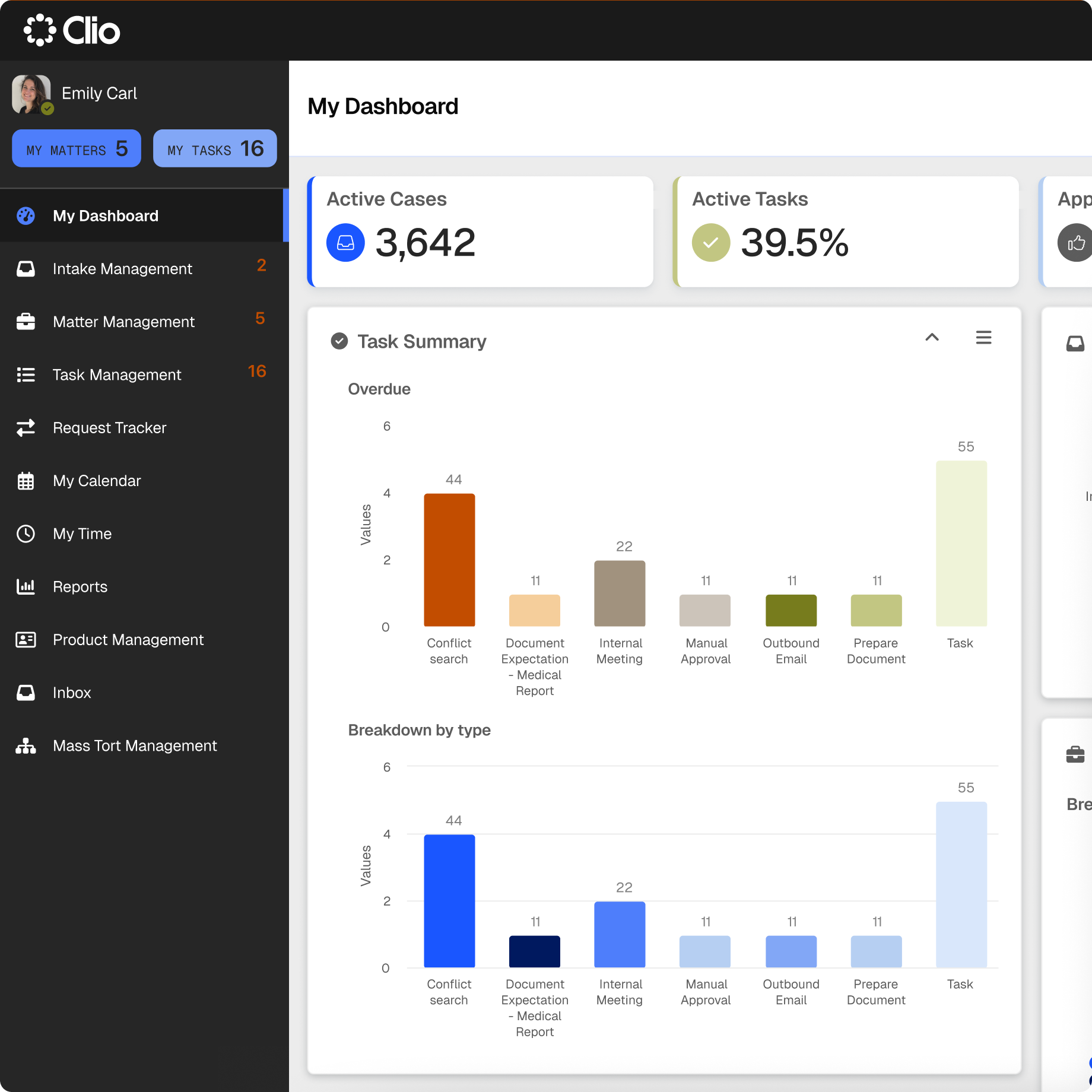This screenshot has width=1092, height=1092.
Task: Click the Product Management ID card icon
Action: (x=26, y=640)
